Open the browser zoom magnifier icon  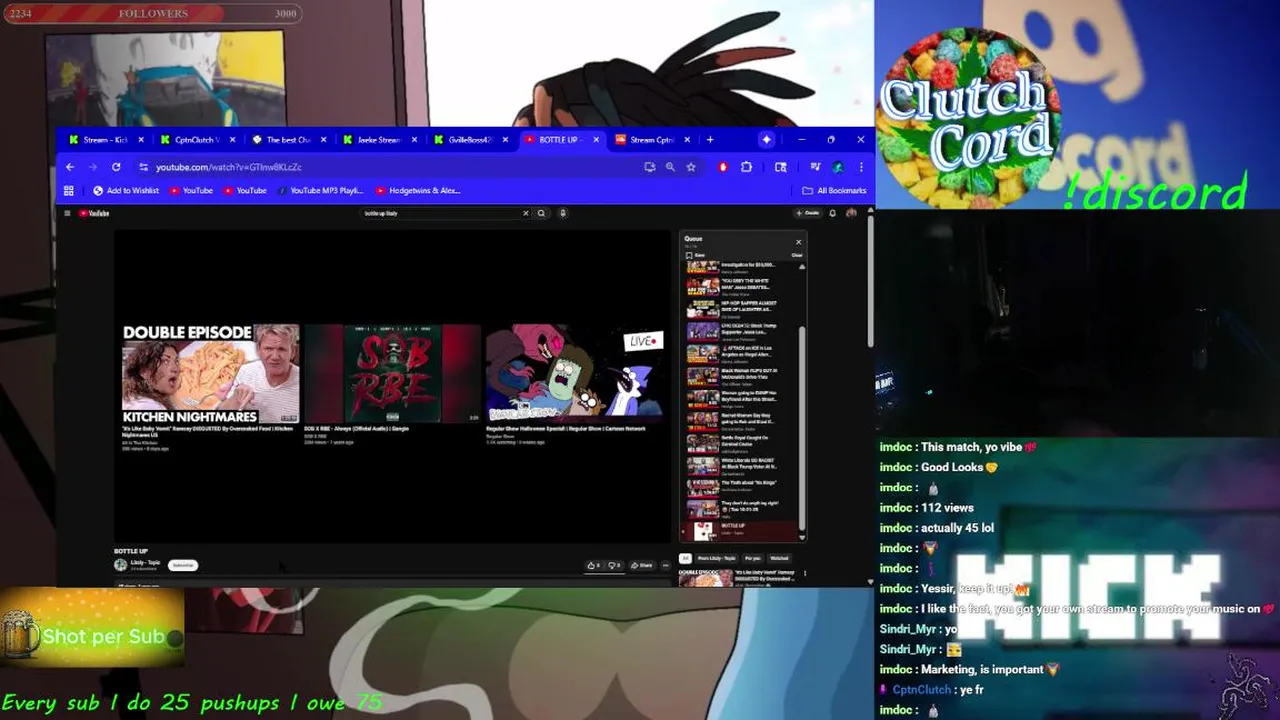(x=670, y=167)
